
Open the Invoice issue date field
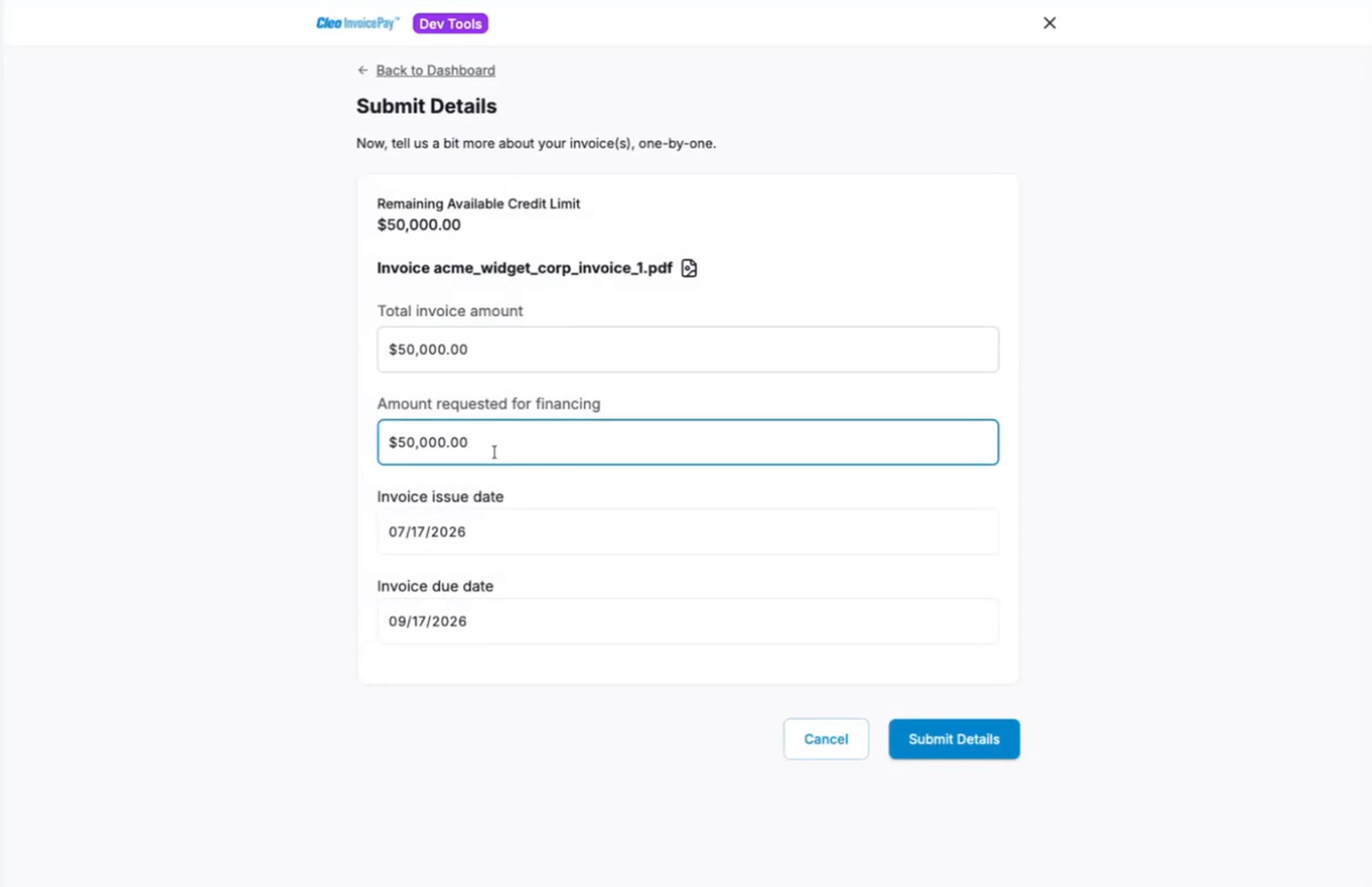click(x=688, y=532)
